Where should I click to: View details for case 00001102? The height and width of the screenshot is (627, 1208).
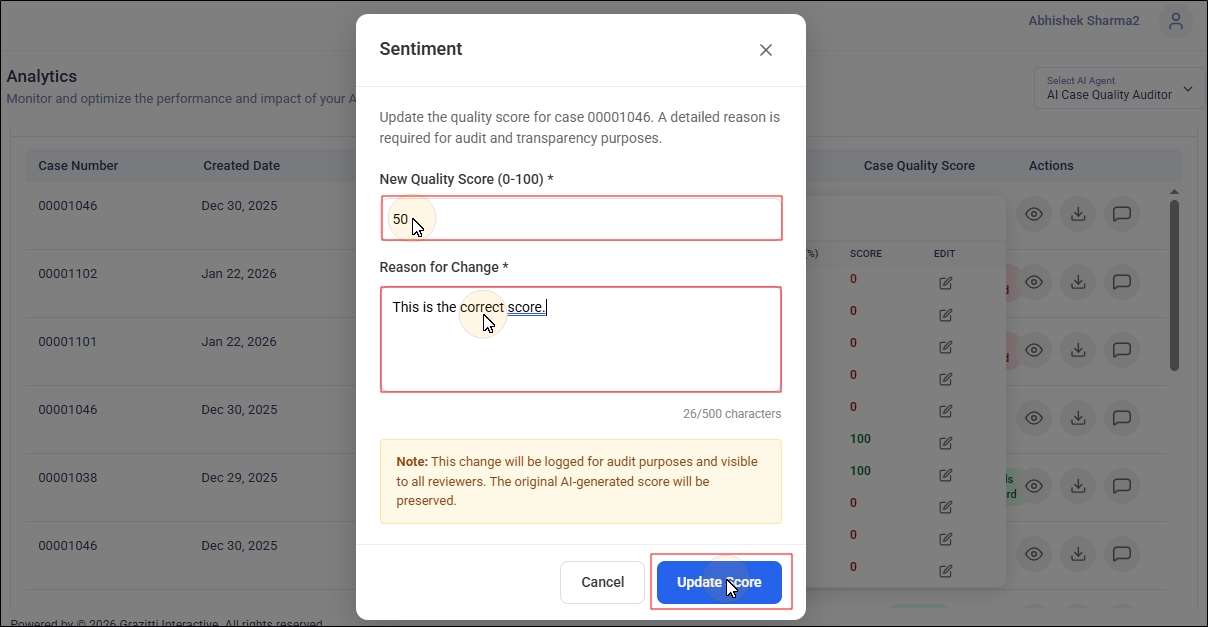click(x=1034, y=282)
